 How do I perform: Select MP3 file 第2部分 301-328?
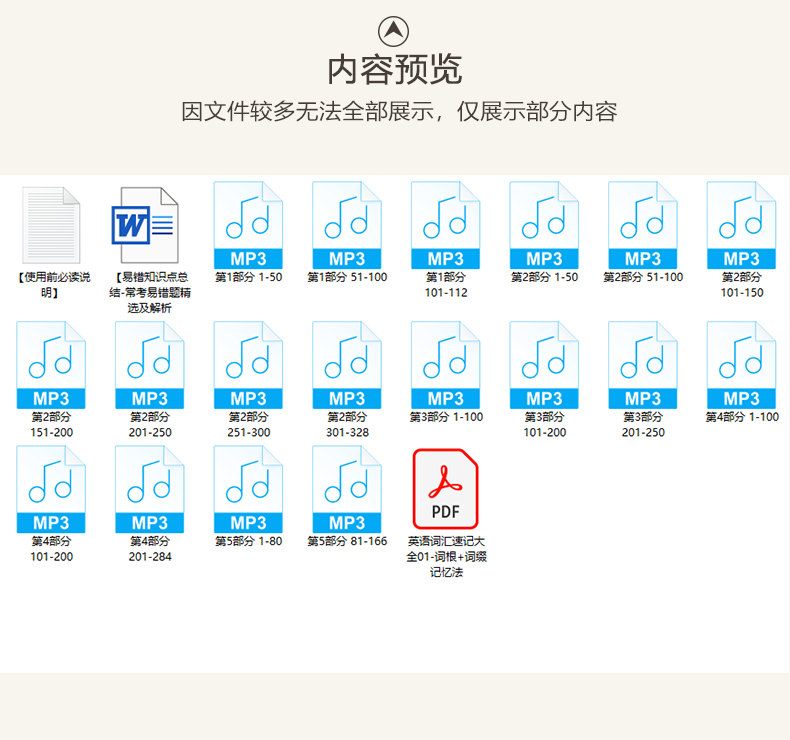(347, 365)
